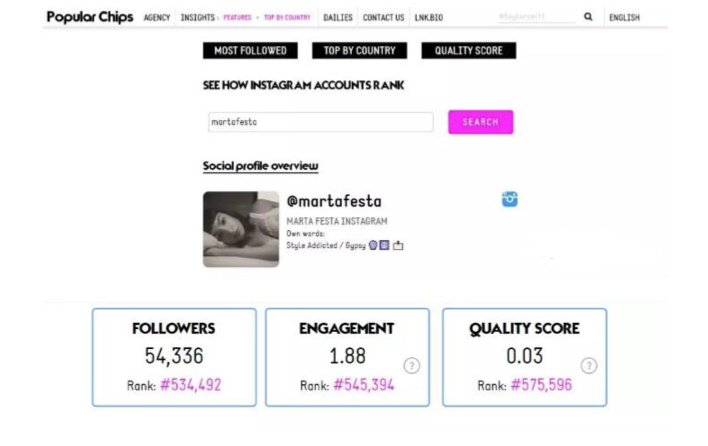Click the header hashtag search box
The height and width of the screenshot is (446, 708).
(x=535, y=18)
